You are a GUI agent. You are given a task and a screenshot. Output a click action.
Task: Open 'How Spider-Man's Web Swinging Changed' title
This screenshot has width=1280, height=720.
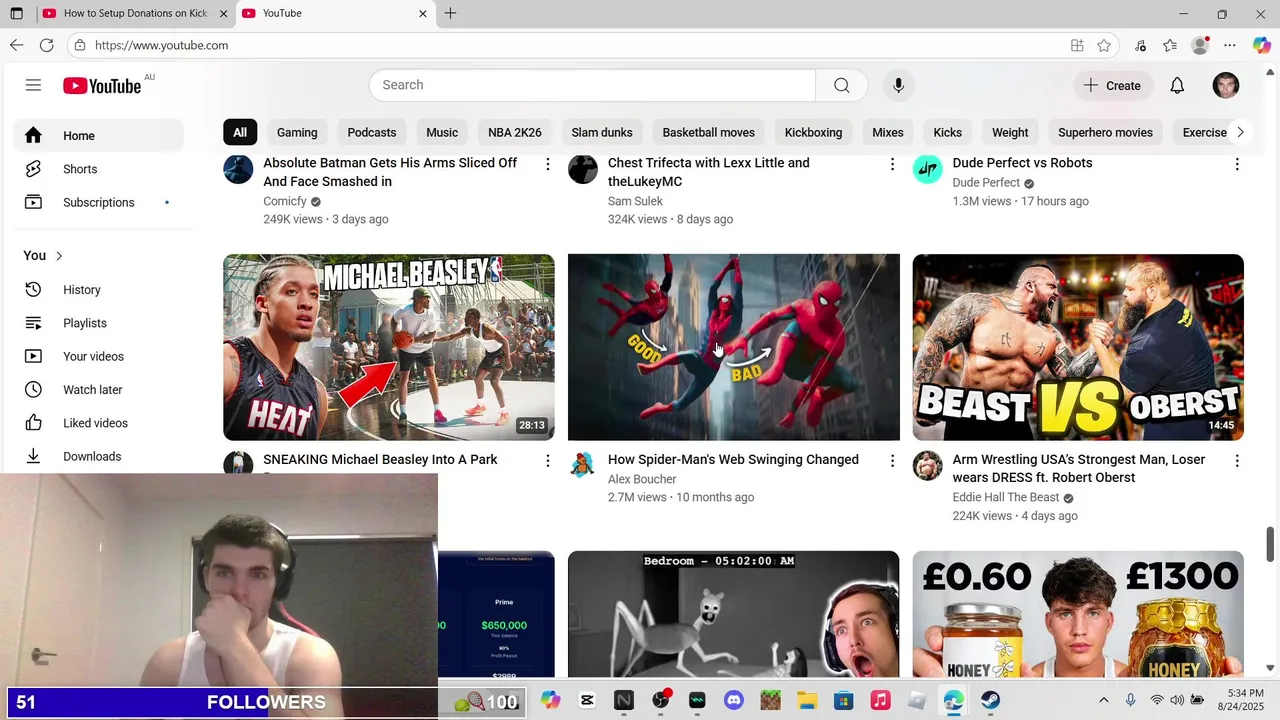pos(733,460)
